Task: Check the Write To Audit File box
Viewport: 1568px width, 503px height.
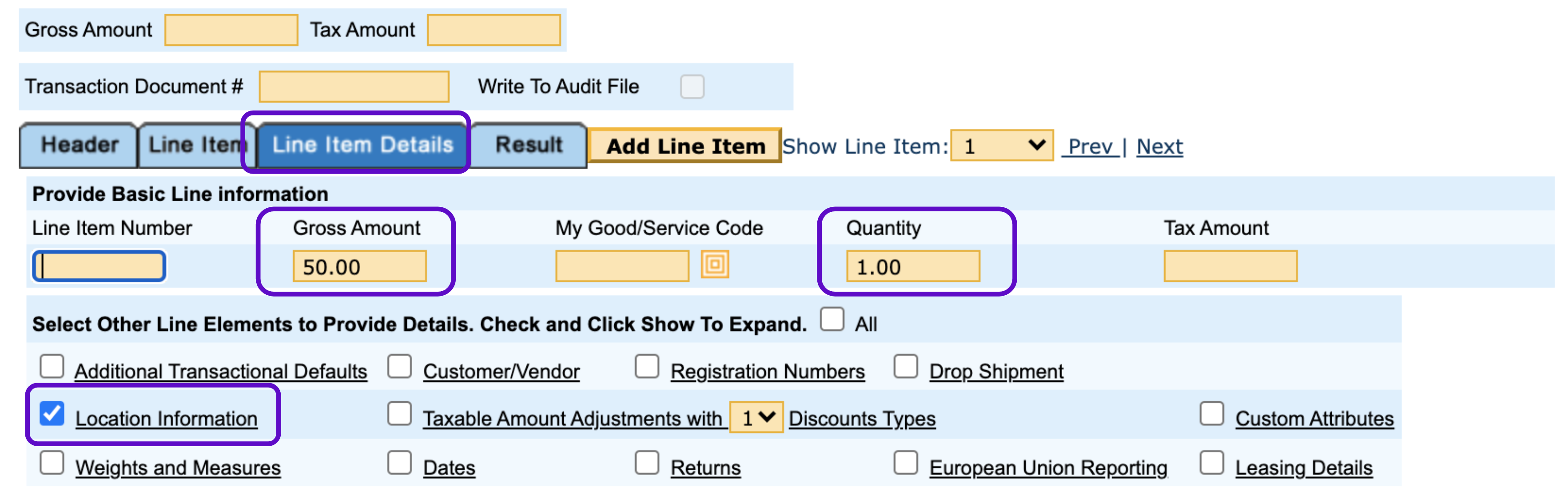Action: 692,87
